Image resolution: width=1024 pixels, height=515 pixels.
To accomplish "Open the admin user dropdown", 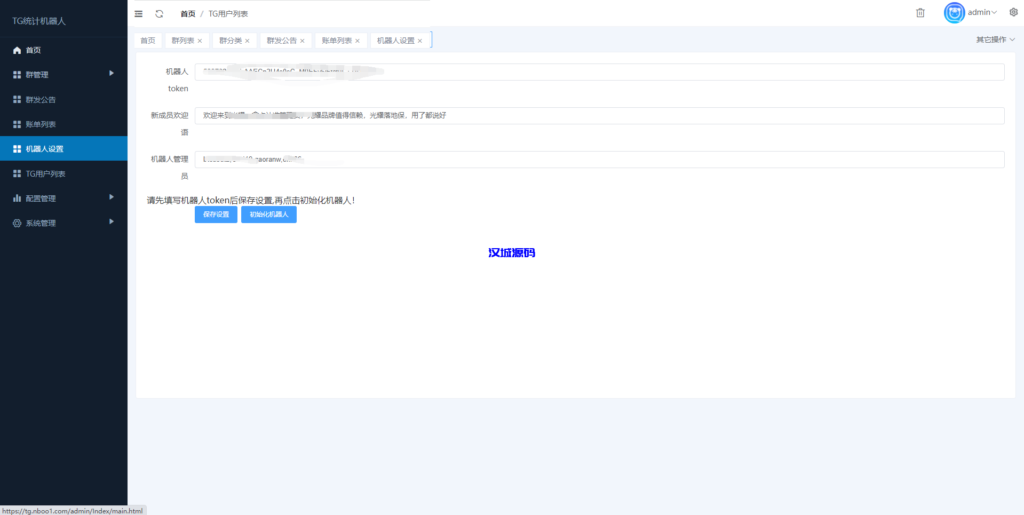I will click(x=985, y=12).
